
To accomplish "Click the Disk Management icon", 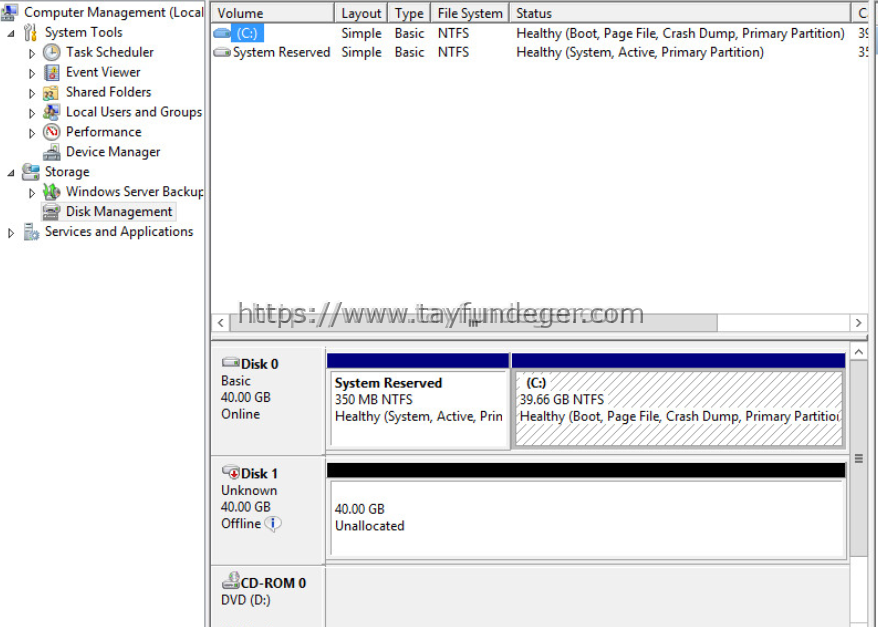I will click(52, 212).
